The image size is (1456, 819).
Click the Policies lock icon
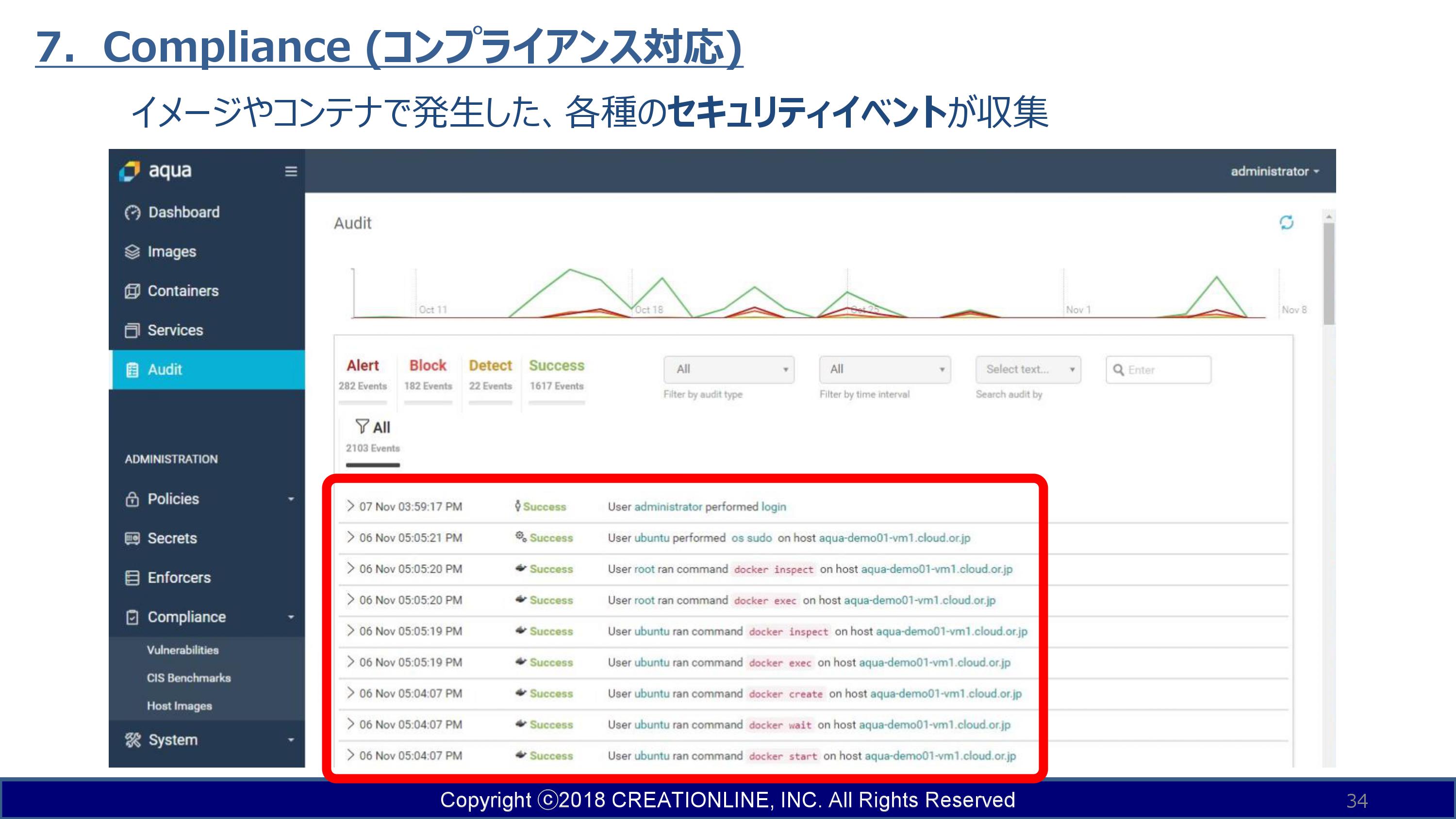click(132, 499)
